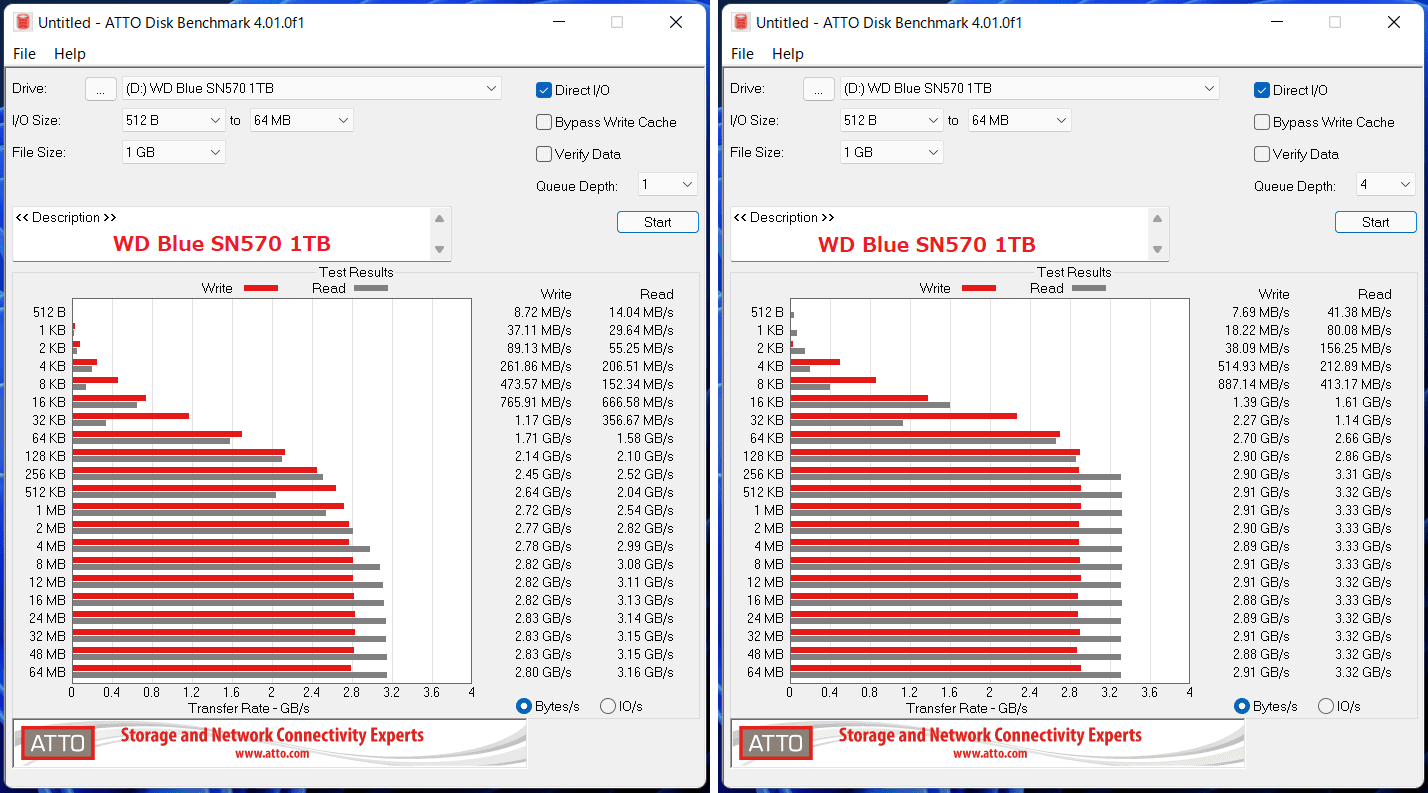Click Start button in right window

tap(1376, 222)
